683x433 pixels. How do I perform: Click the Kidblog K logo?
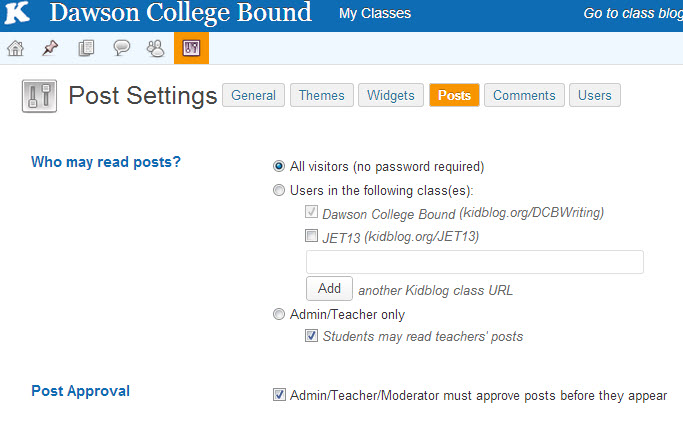(x=17, y=13)
